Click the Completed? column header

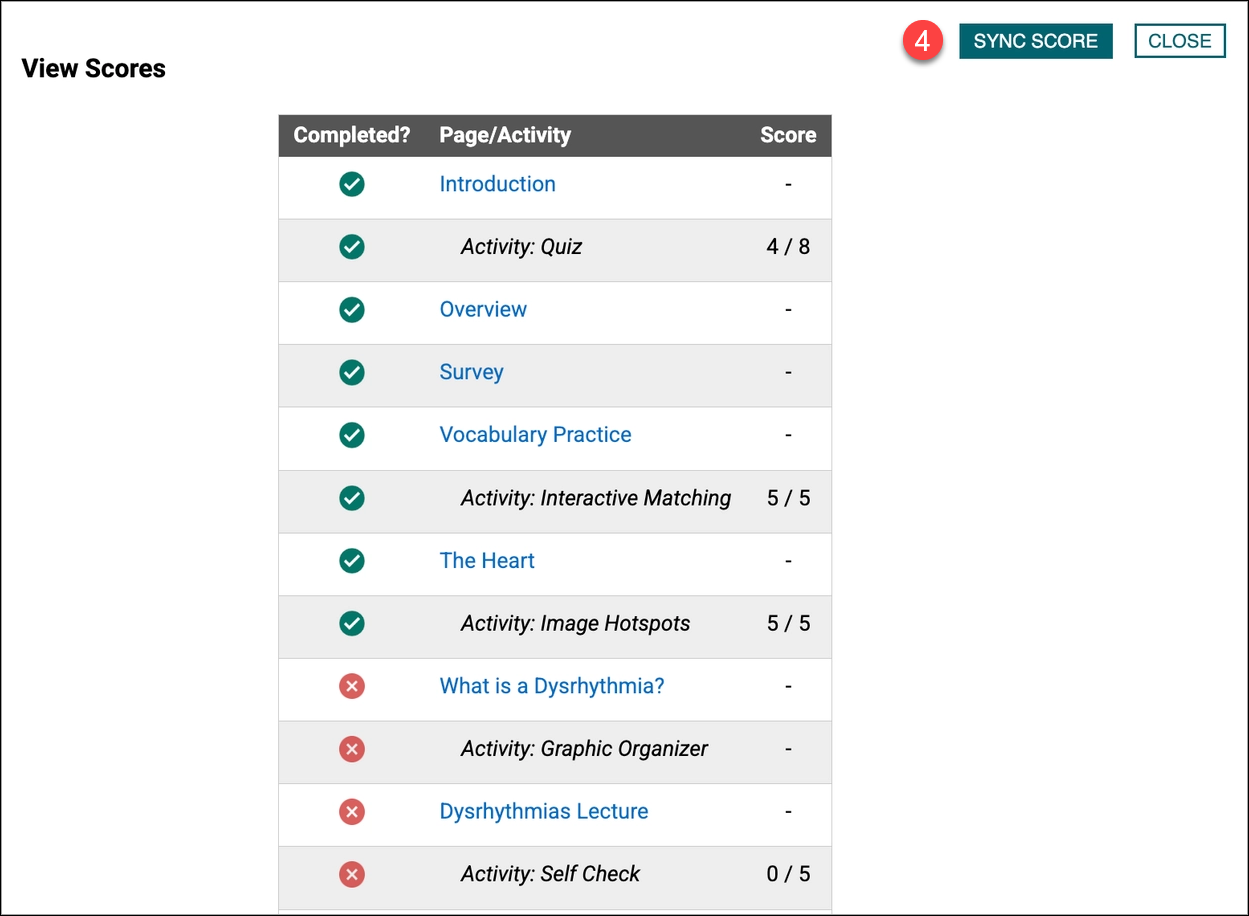click(352, 135)
